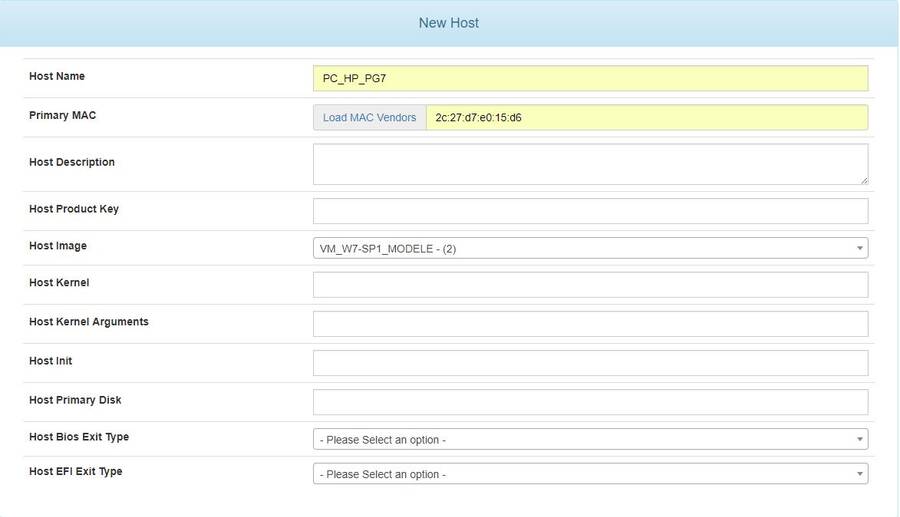Click the Host Kernel Arguments field

pos(590,324)
